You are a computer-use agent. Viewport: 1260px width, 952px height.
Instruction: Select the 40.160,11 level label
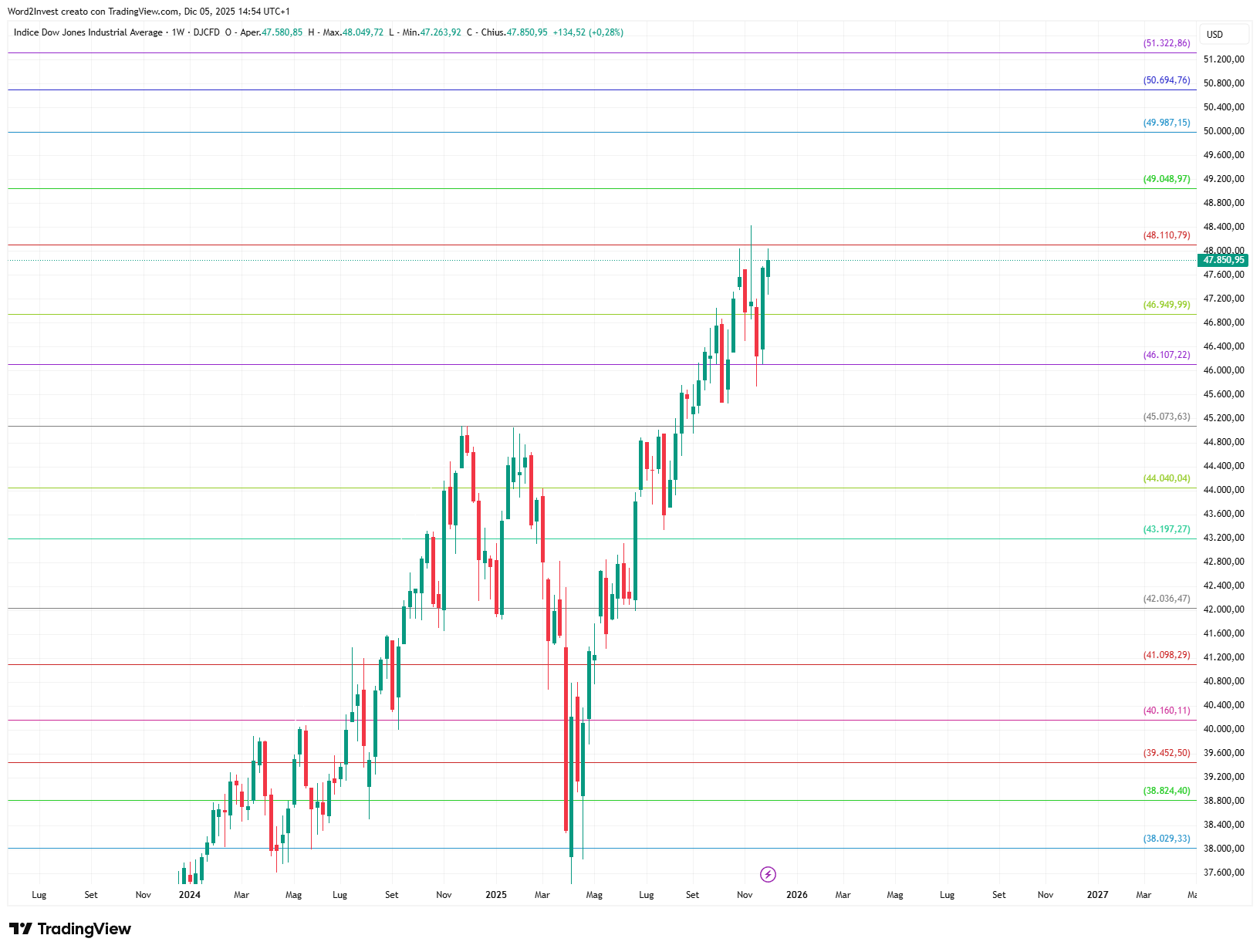1167,711
